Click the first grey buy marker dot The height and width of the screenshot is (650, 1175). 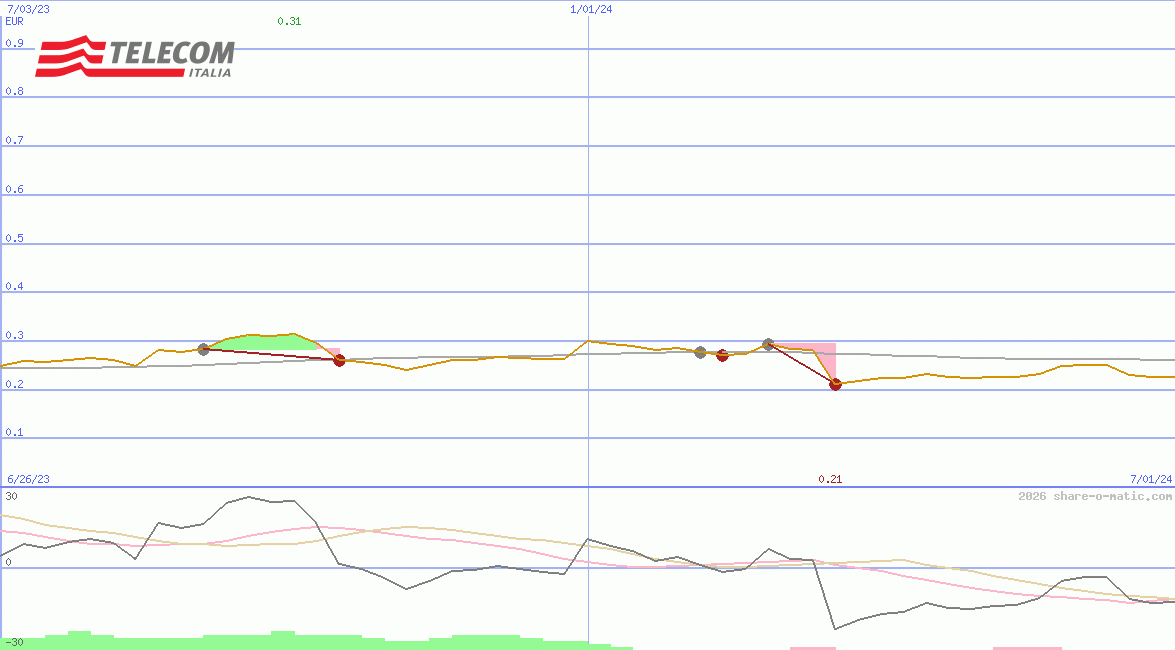[204, 349]
